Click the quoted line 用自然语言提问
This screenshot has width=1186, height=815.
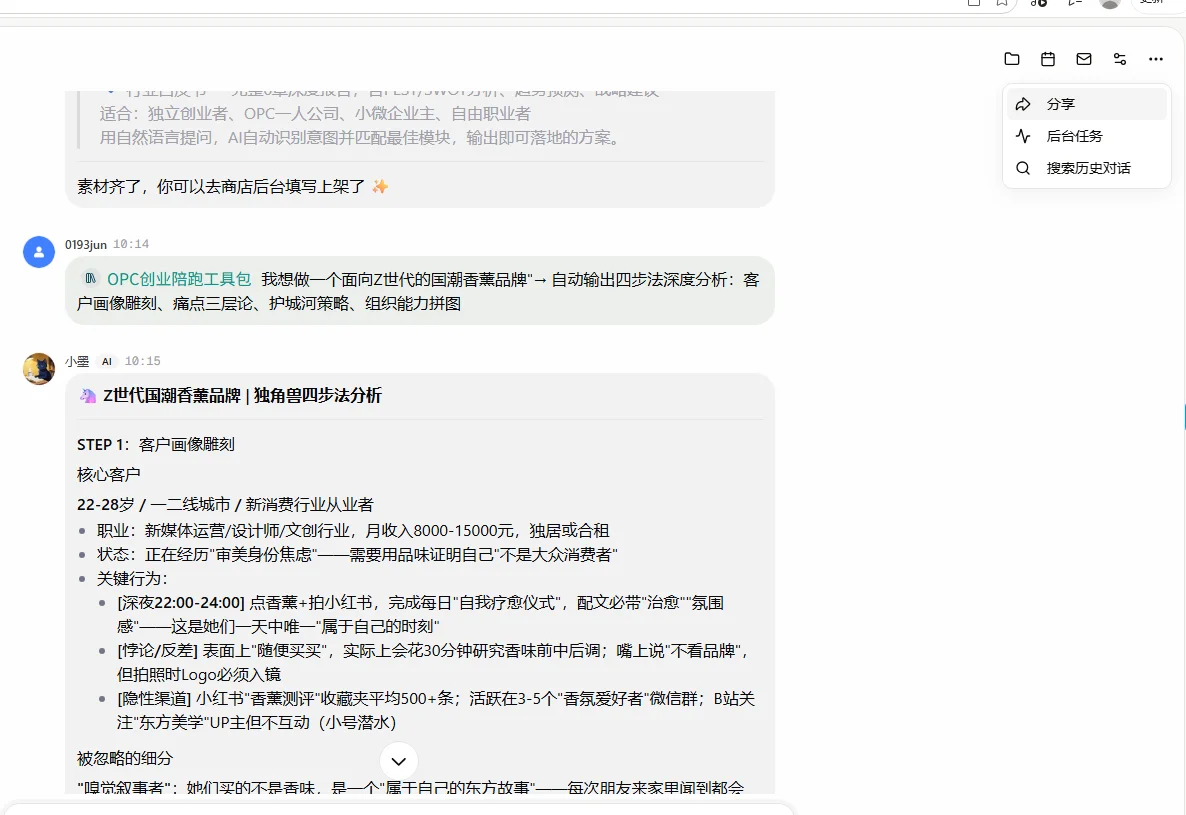pyautogui.click(x=361, y=138)
